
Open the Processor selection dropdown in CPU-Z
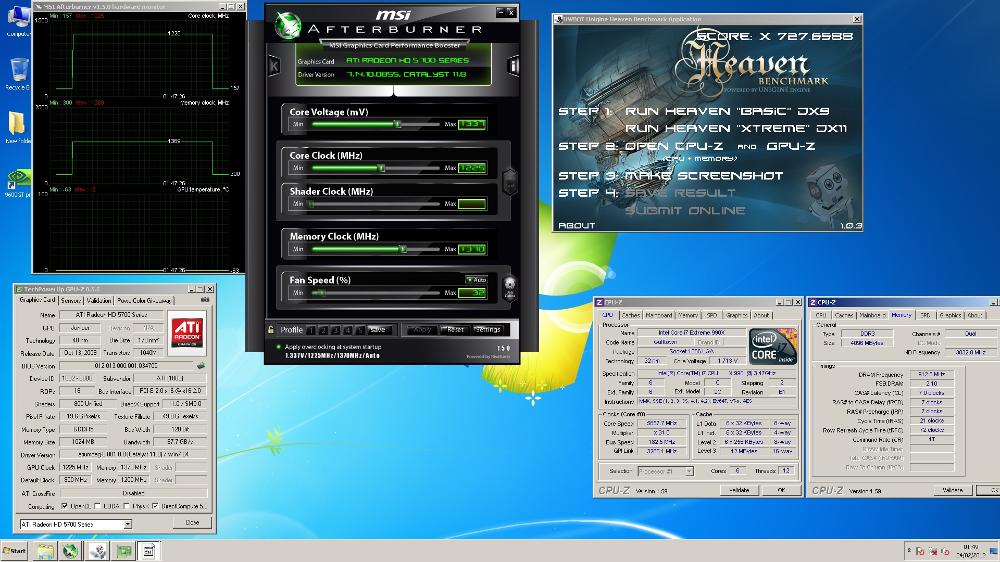coord(689,471)
